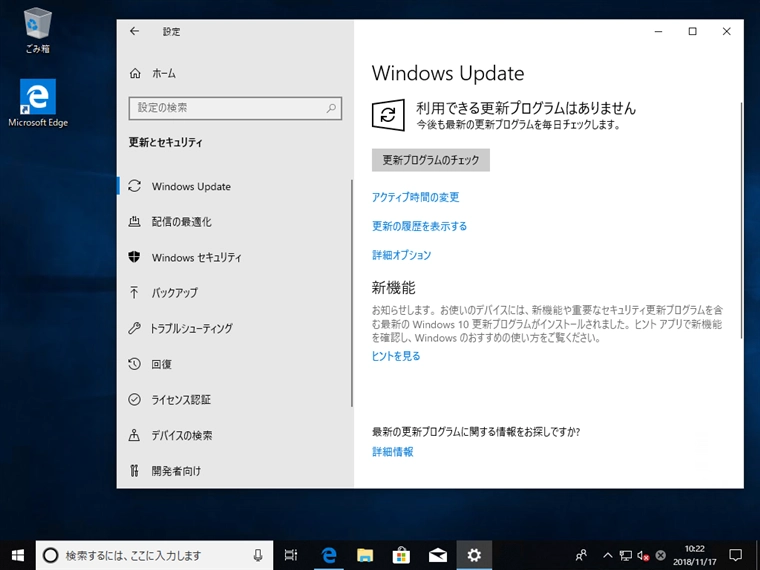Launch Edge from the taskbar

(329, 555)
